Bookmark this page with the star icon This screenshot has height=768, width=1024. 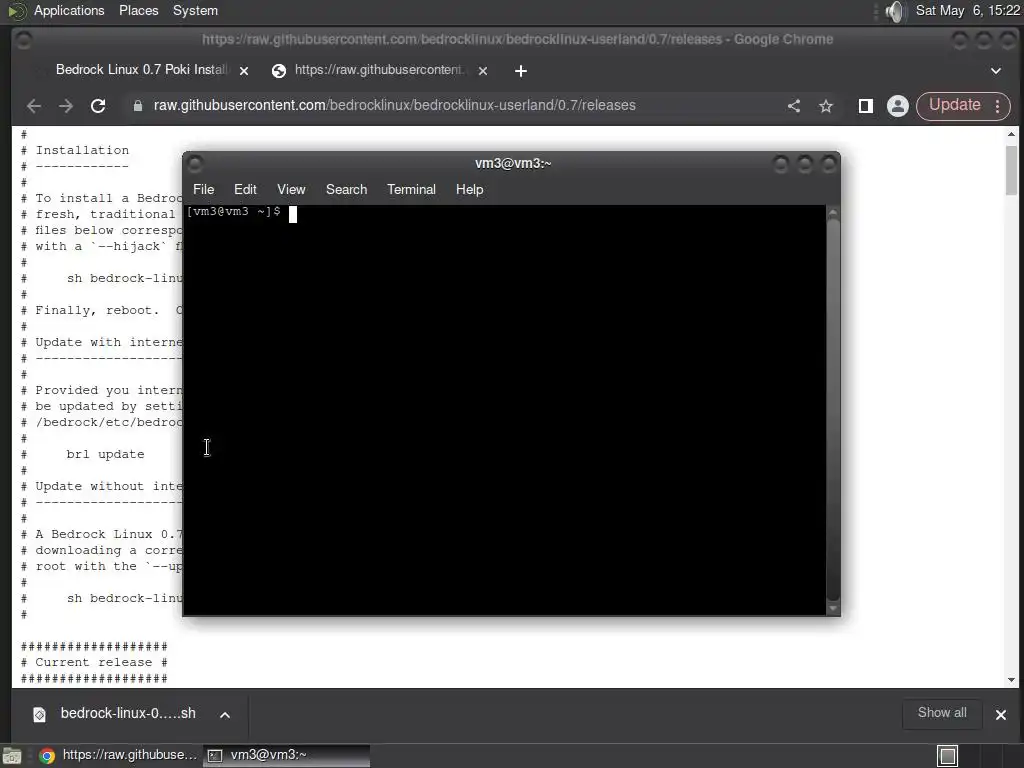click(x=826, y=106)
